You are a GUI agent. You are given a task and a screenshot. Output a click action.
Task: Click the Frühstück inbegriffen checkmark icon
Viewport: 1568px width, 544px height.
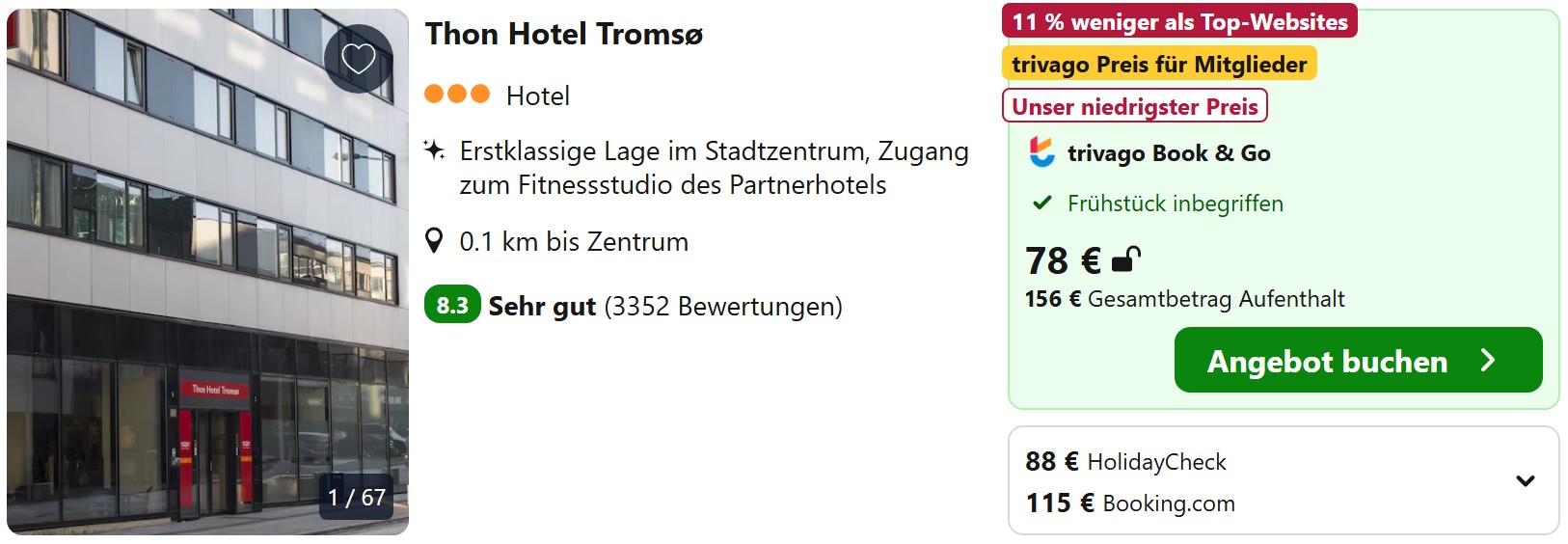(x=1042, y=204)
